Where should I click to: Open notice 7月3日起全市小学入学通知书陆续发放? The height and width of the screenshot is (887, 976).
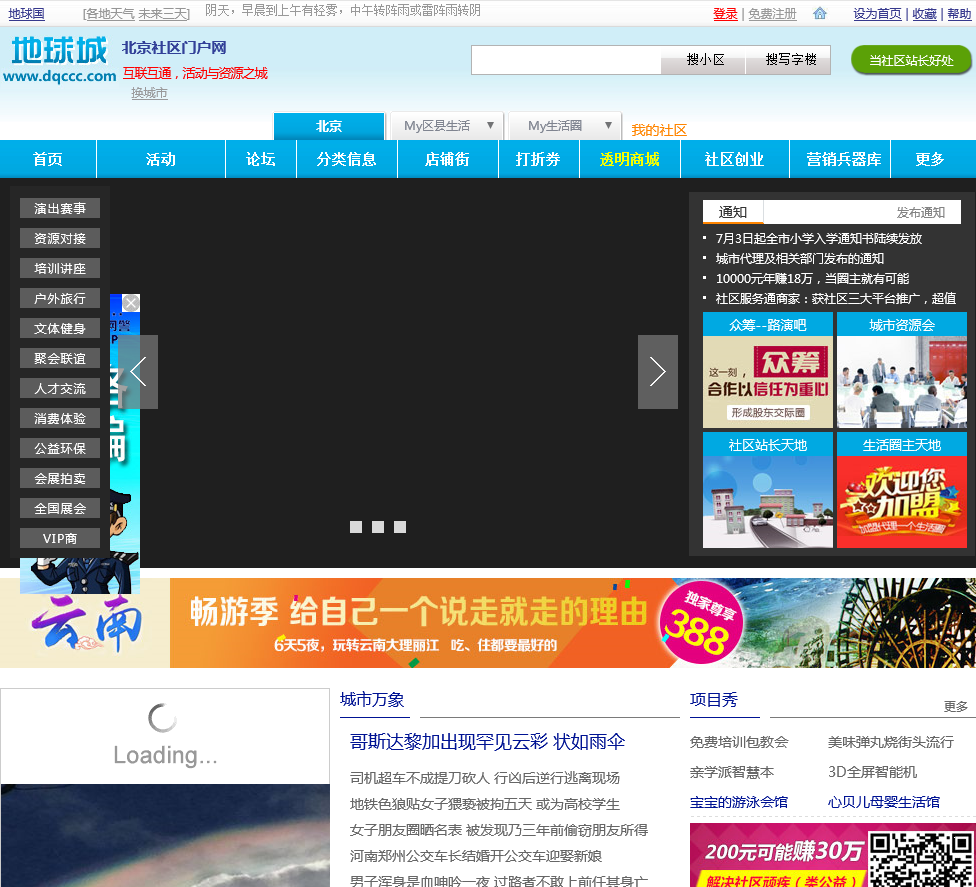click(819, 238)
